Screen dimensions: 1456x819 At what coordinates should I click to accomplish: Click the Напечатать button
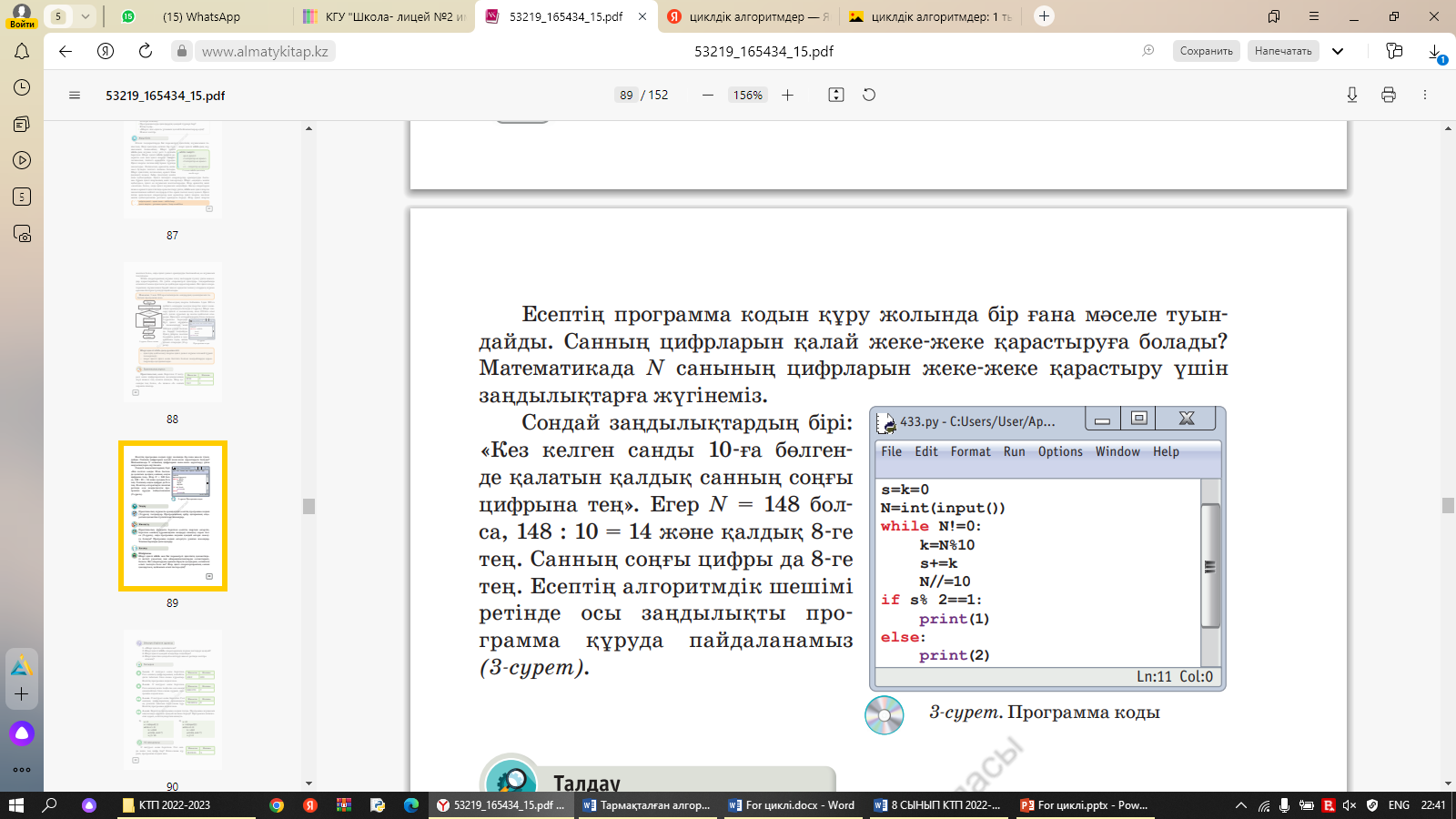[1283, 51]
